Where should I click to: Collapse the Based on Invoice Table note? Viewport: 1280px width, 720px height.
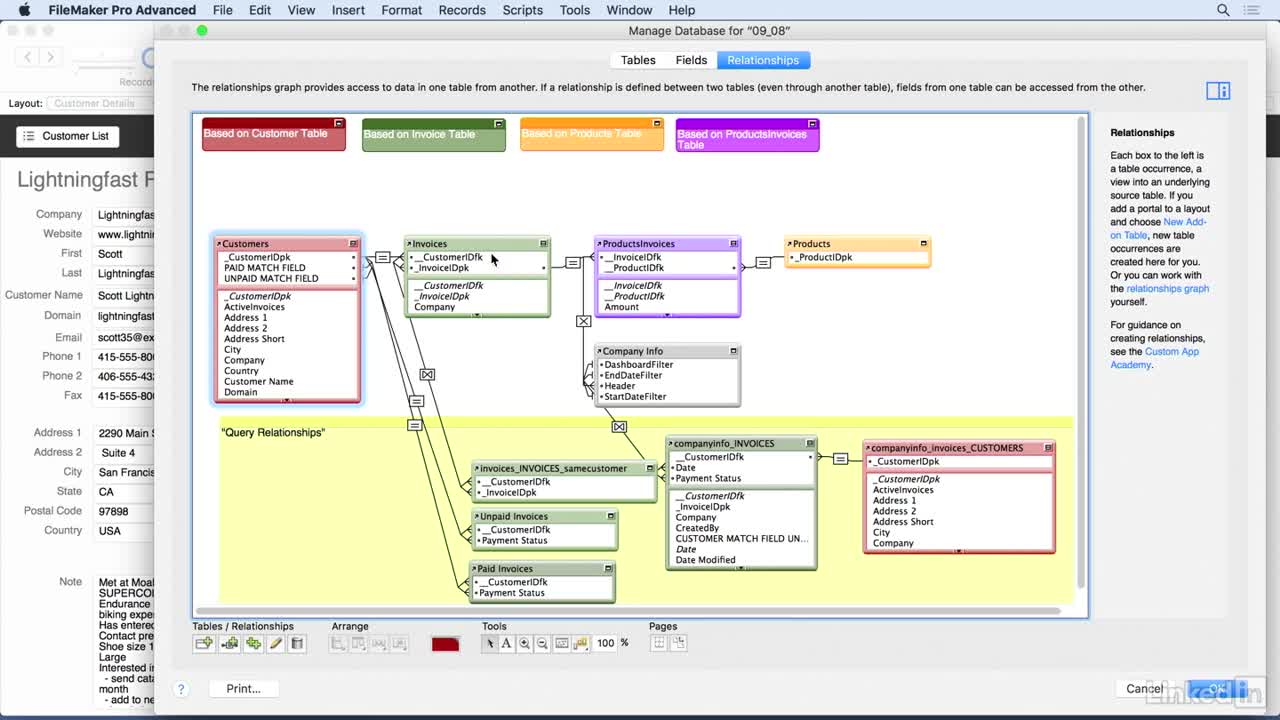coord(498,124)
